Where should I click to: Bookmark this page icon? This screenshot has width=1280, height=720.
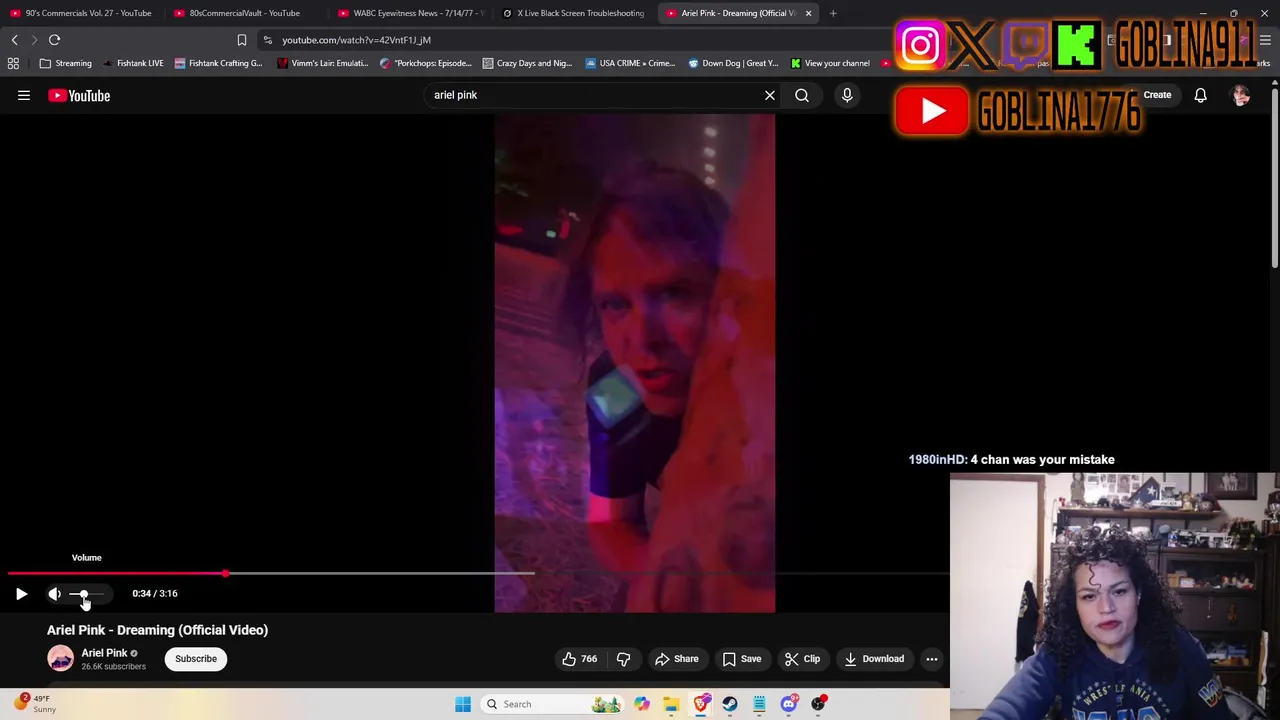click(241, 40)
